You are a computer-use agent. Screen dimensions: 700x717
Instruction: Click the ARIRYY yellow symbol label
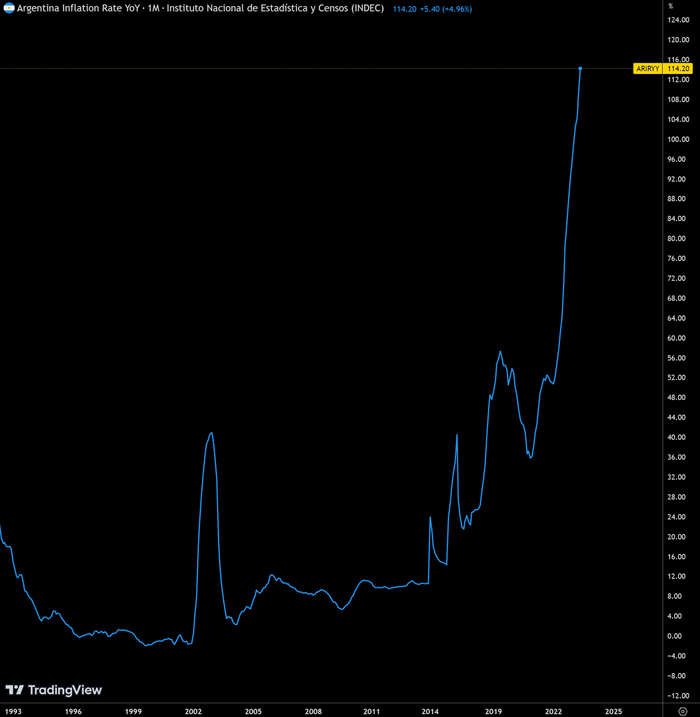pyautogui.click(x=648, y=69)
